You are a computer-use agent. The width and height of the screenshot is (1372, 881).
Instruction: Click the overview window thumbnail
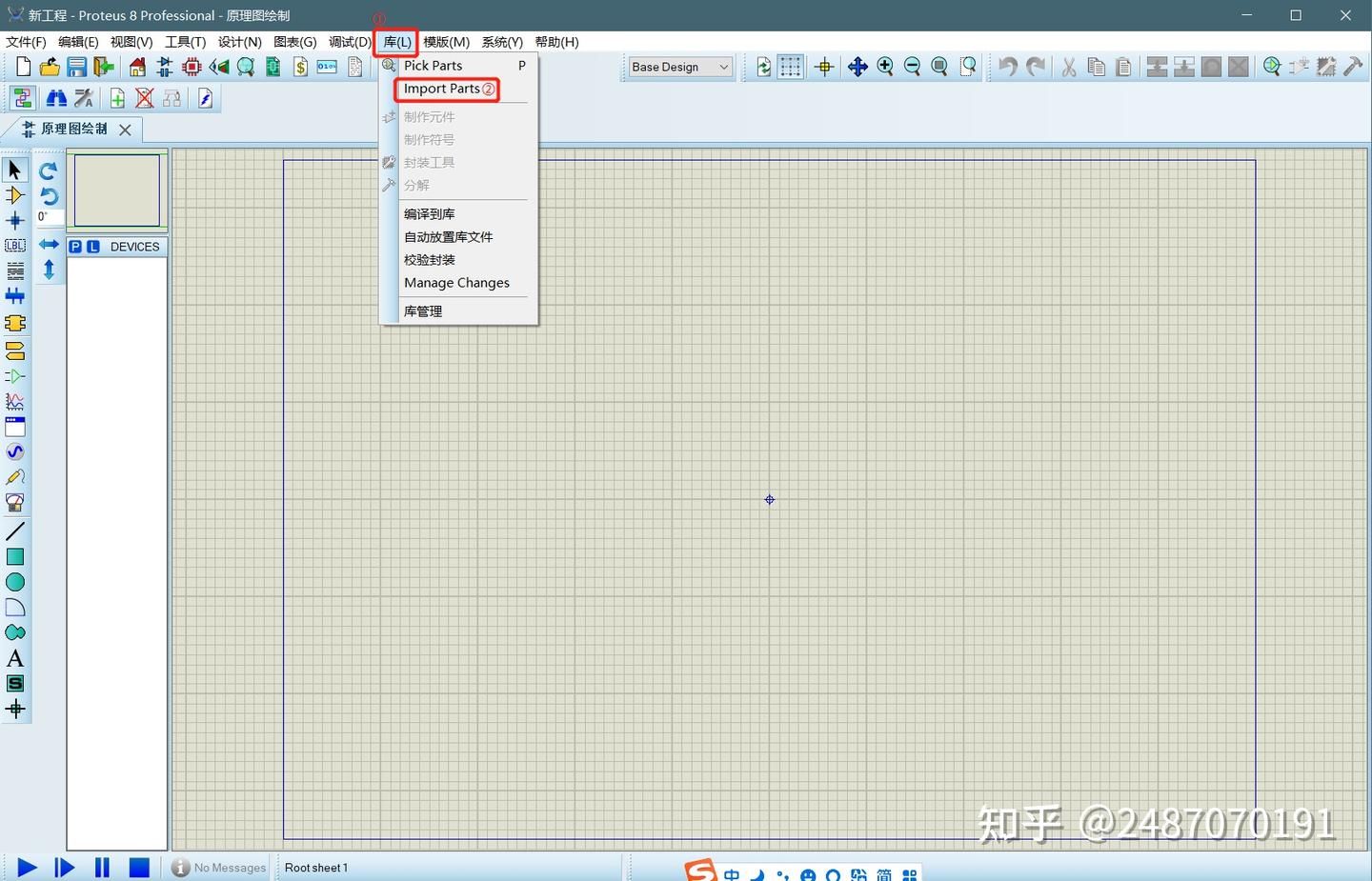pyautogui.click(x=117, y=190)
